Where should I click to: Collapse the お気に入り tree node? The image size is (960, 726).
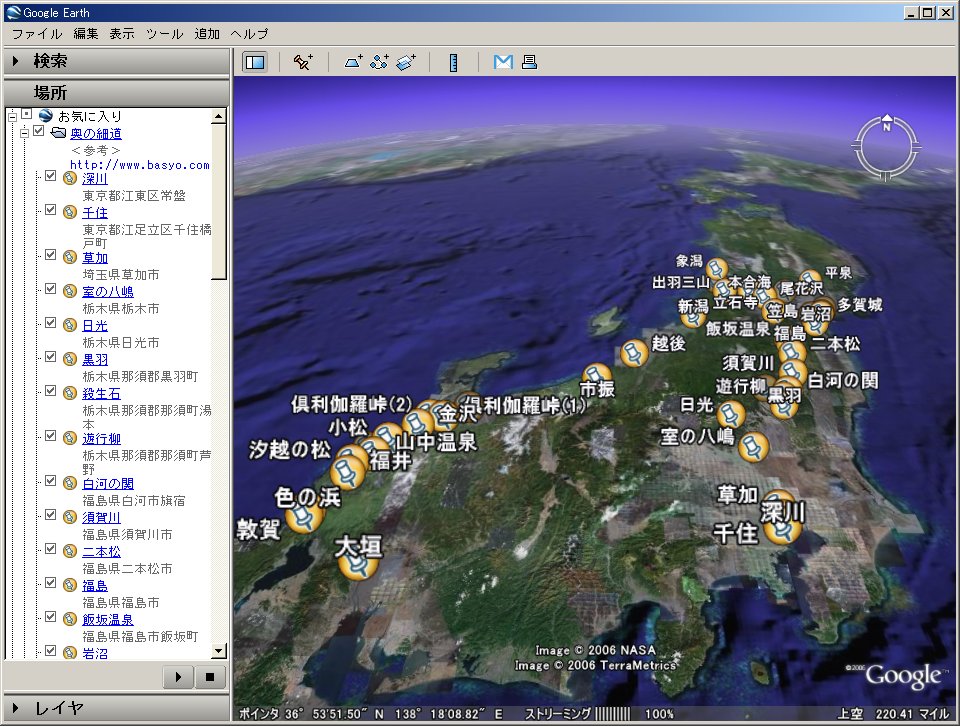click(x=11, y=115)
